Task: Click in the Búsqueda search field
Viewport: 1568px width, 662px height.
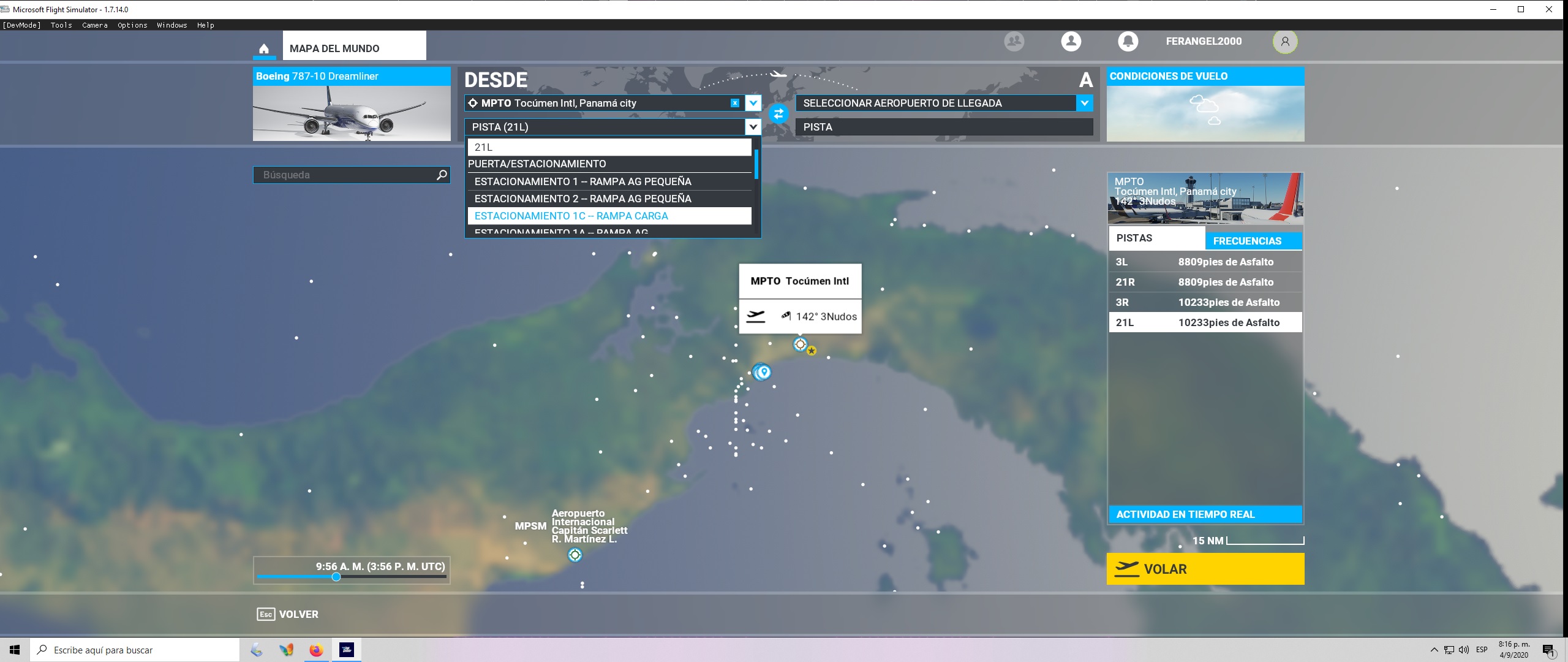Action: 352,175
